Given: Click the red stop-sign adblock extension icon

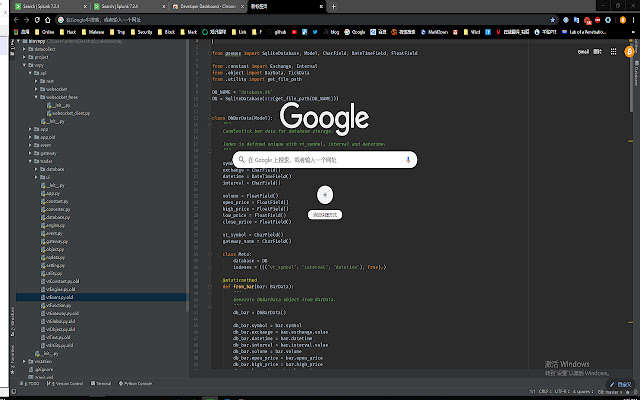Looking at the screenshot, I should point(598,20).
